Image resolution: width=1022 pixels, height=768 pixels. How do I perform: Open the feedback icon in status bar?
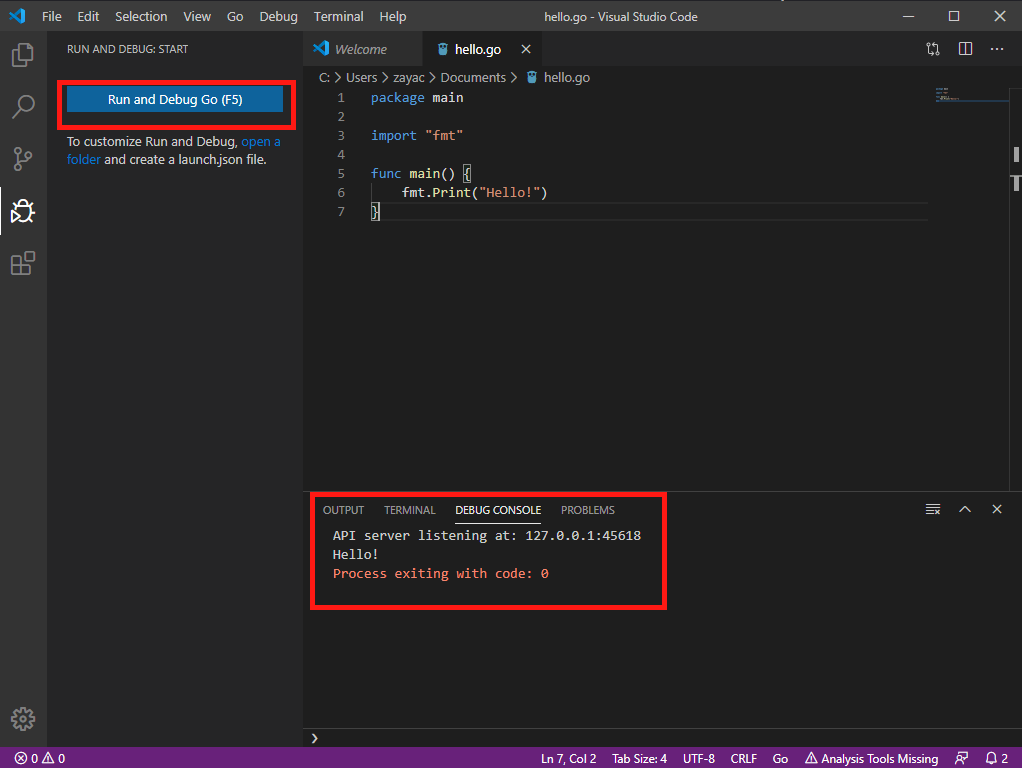[961, 758]
